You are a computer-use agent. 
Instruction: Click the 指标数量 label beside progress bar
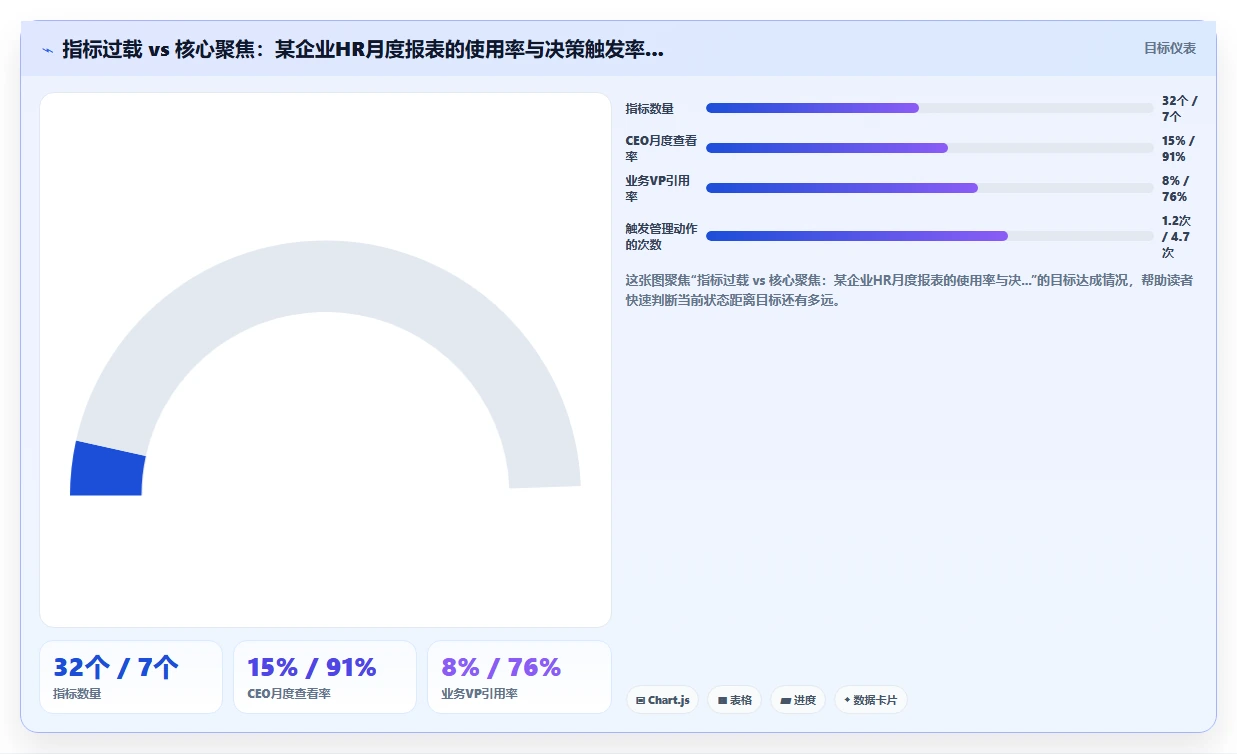650,109
